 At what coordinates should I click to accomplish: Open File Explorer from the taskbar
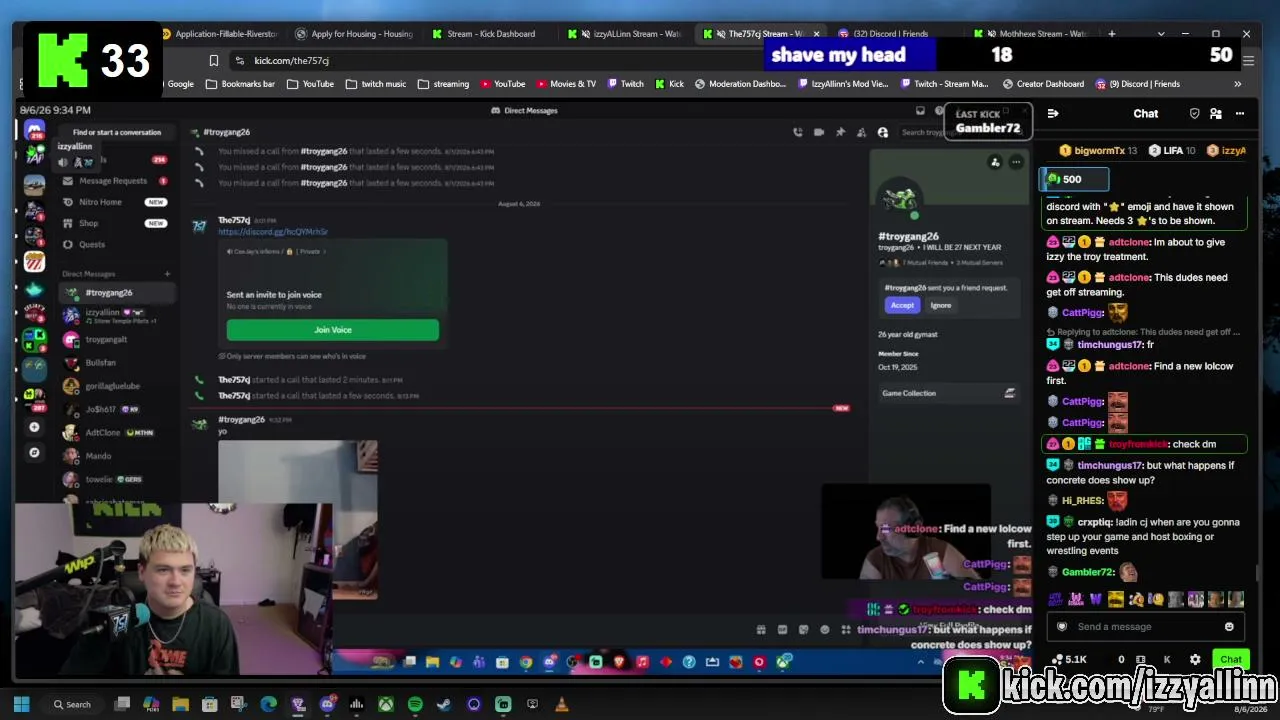click(180, 705)
